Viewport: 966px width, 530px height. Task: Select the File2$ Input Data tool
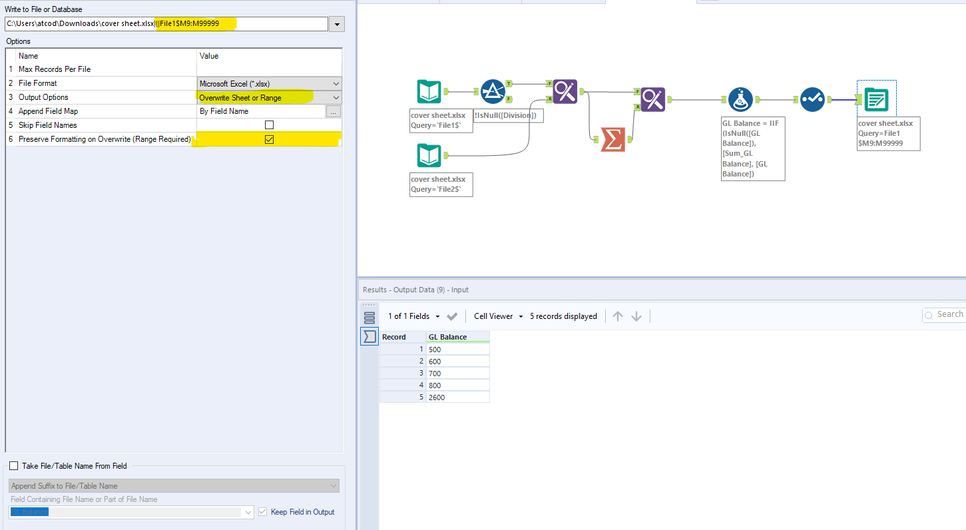coord(429,155)
